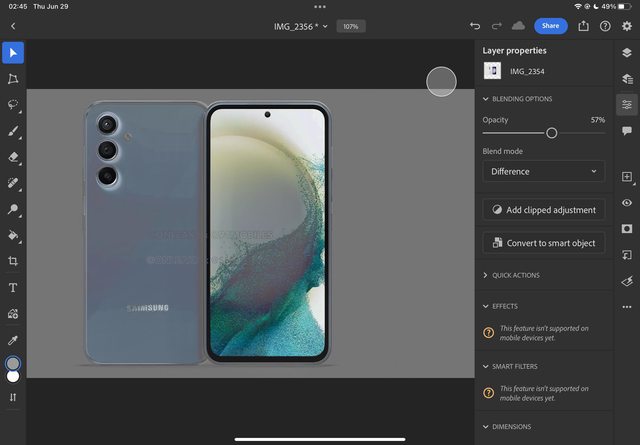The height and width of the screenshot is (445, 640).
Task: Select the Transform tool
Action: [13, 78]
